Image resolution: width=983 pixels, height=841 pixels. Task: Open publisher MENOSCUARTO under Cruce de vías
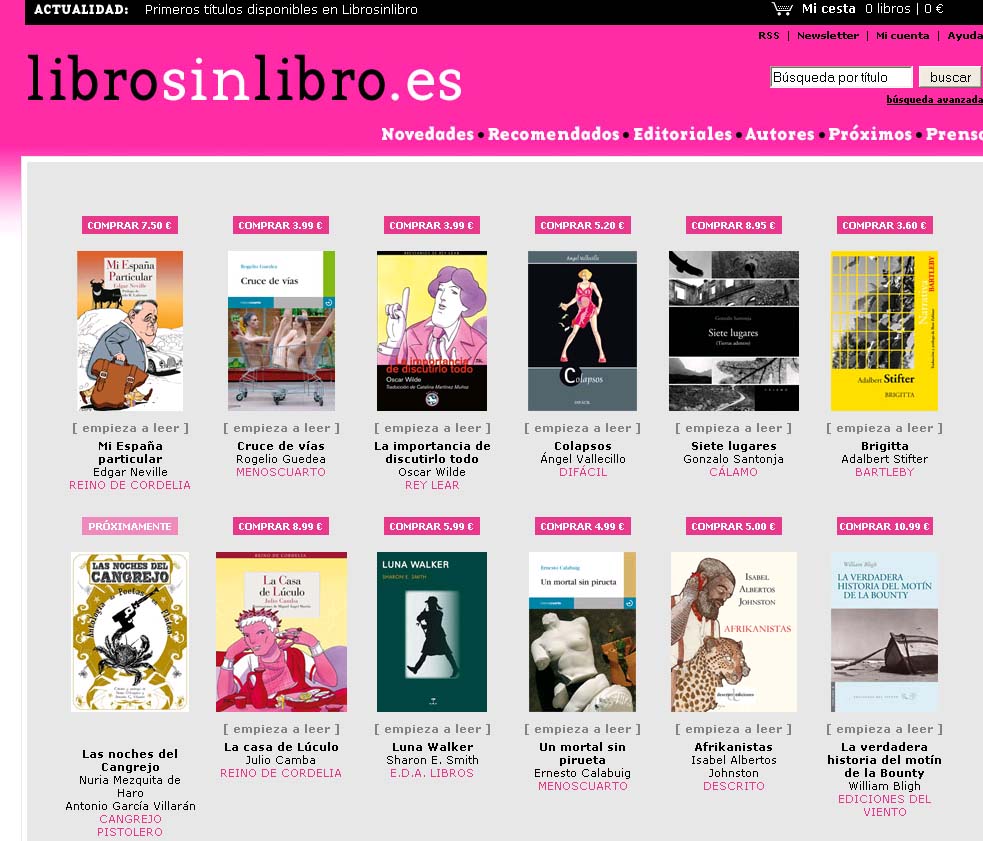point(281,472)
